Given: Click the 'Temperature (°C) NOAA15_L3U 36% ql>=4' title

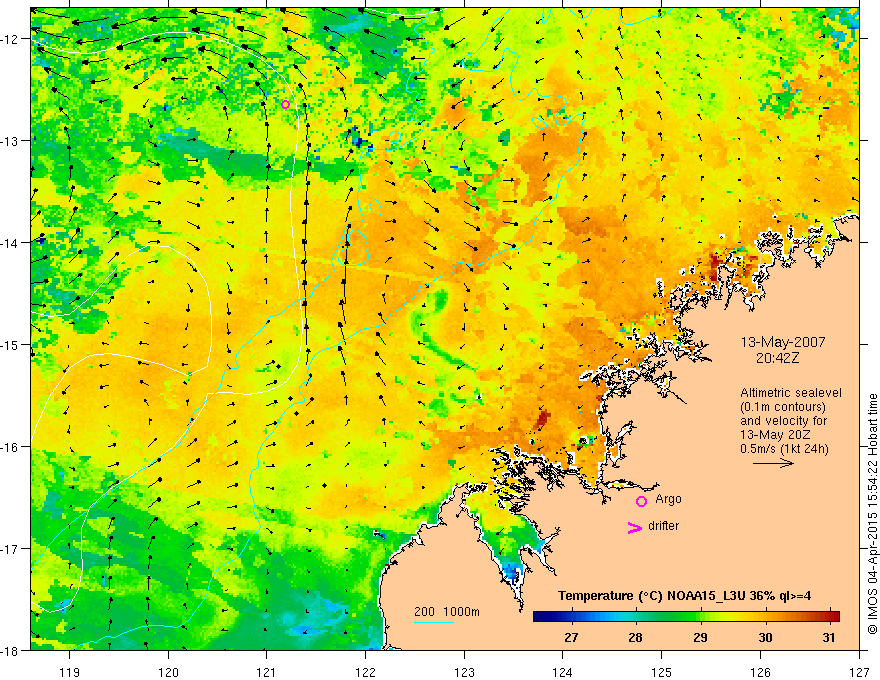Looking at the screenshot, I should (684, 596).
